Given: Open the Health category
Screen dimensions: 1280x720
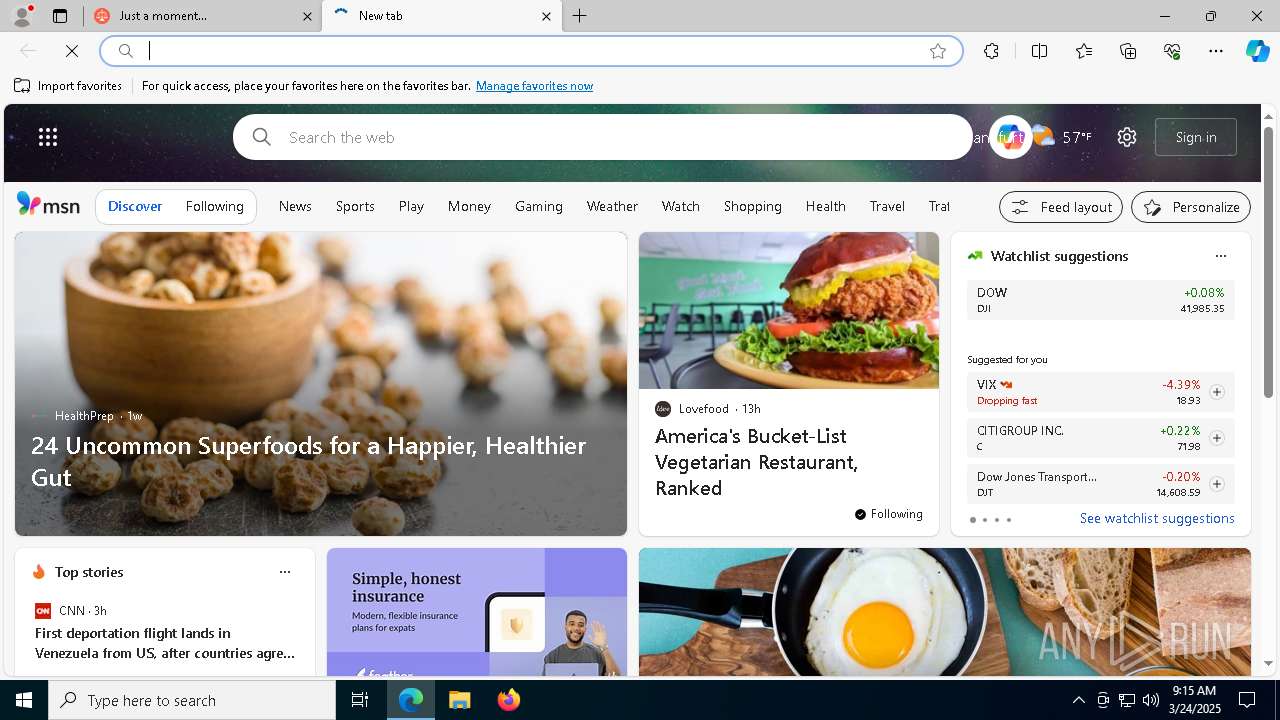Looking at the screenshot, I should (x=826, y=206).
